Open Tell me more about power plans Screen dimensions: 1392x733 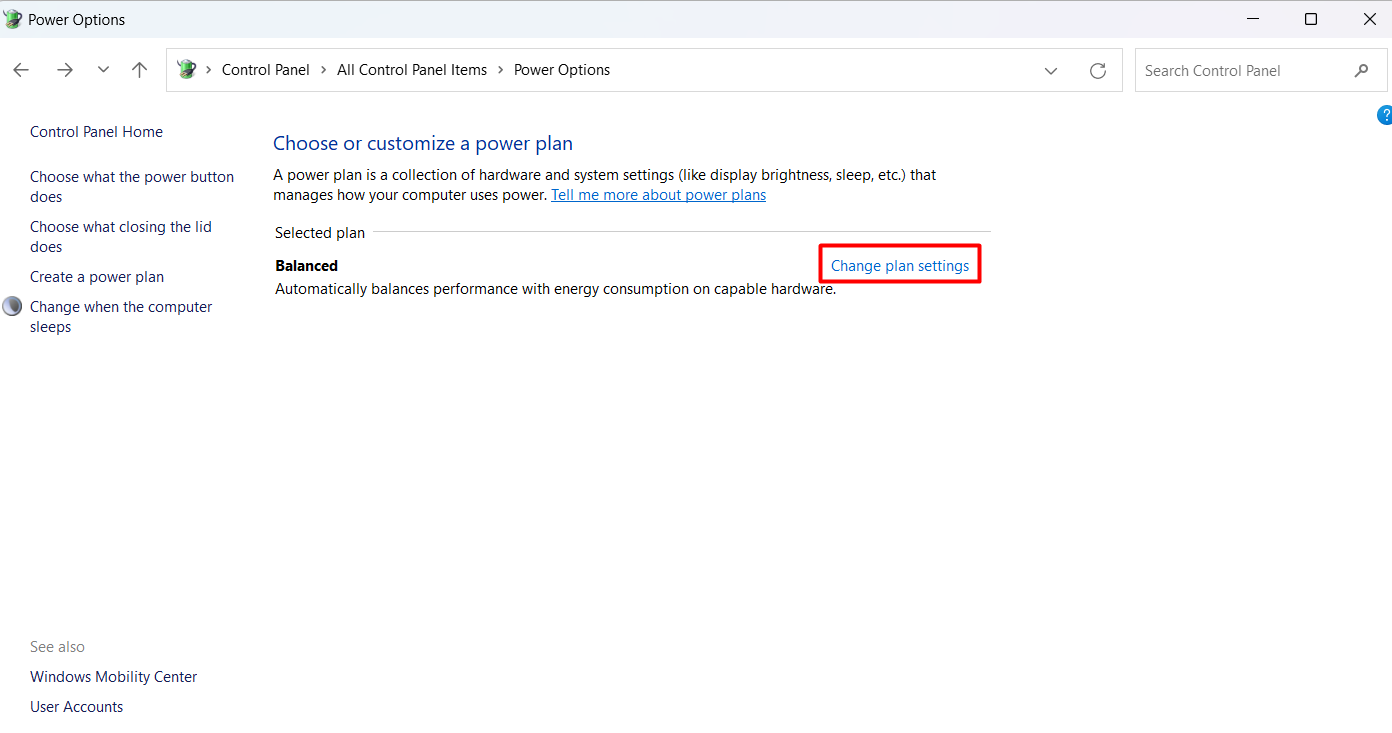pyautogui.click(x=658, y=195)
